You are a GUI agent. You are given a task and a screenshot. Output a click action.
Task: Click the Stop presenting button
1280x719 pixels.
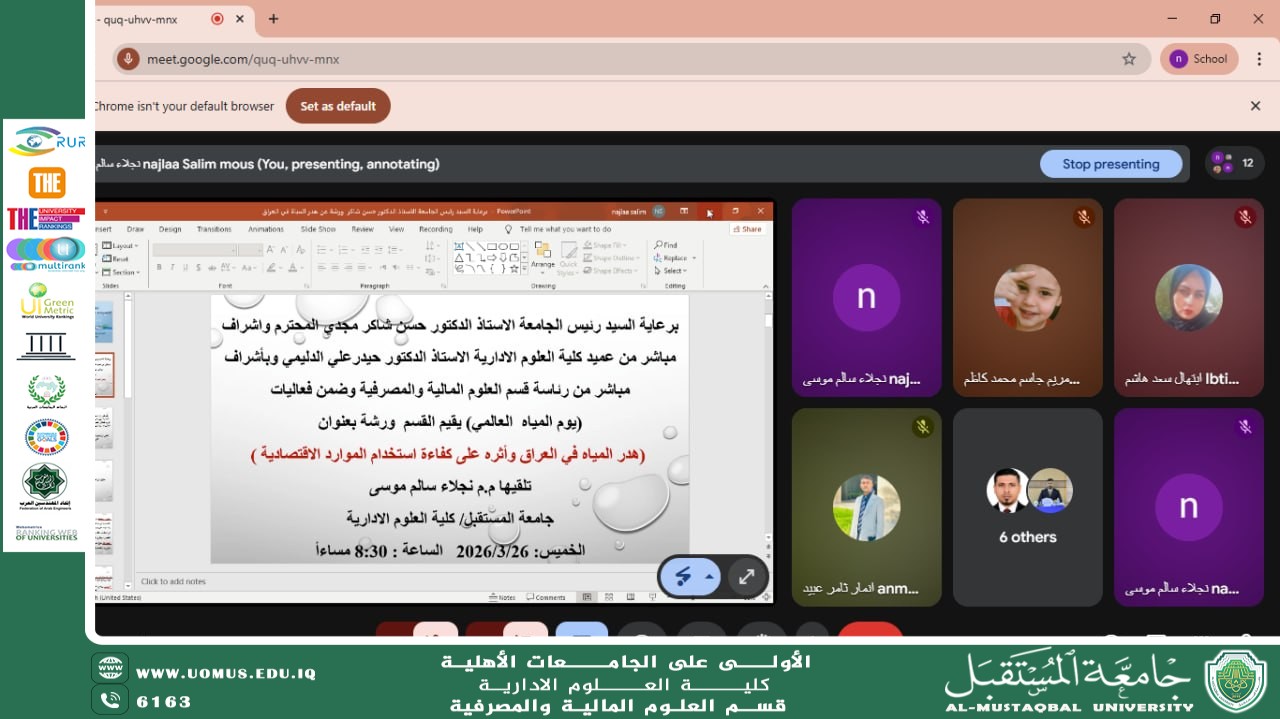tap(1111, 163)
